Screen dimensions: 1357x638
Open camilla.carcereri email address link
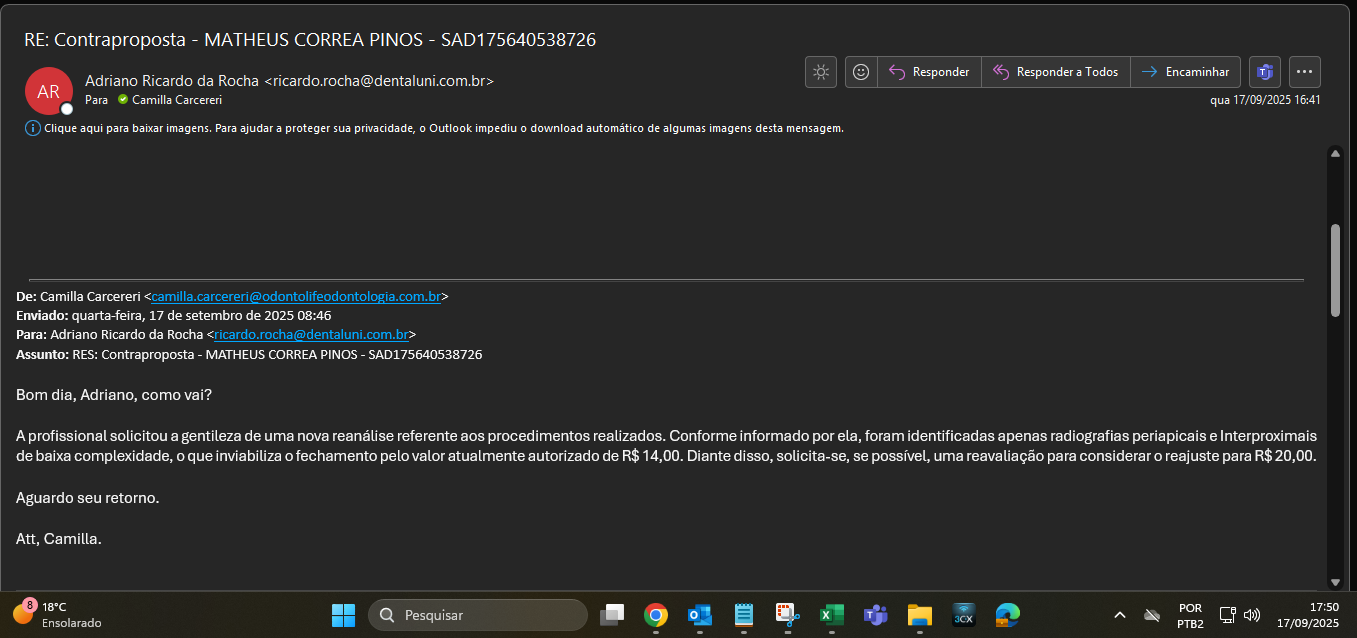(296, 297)
